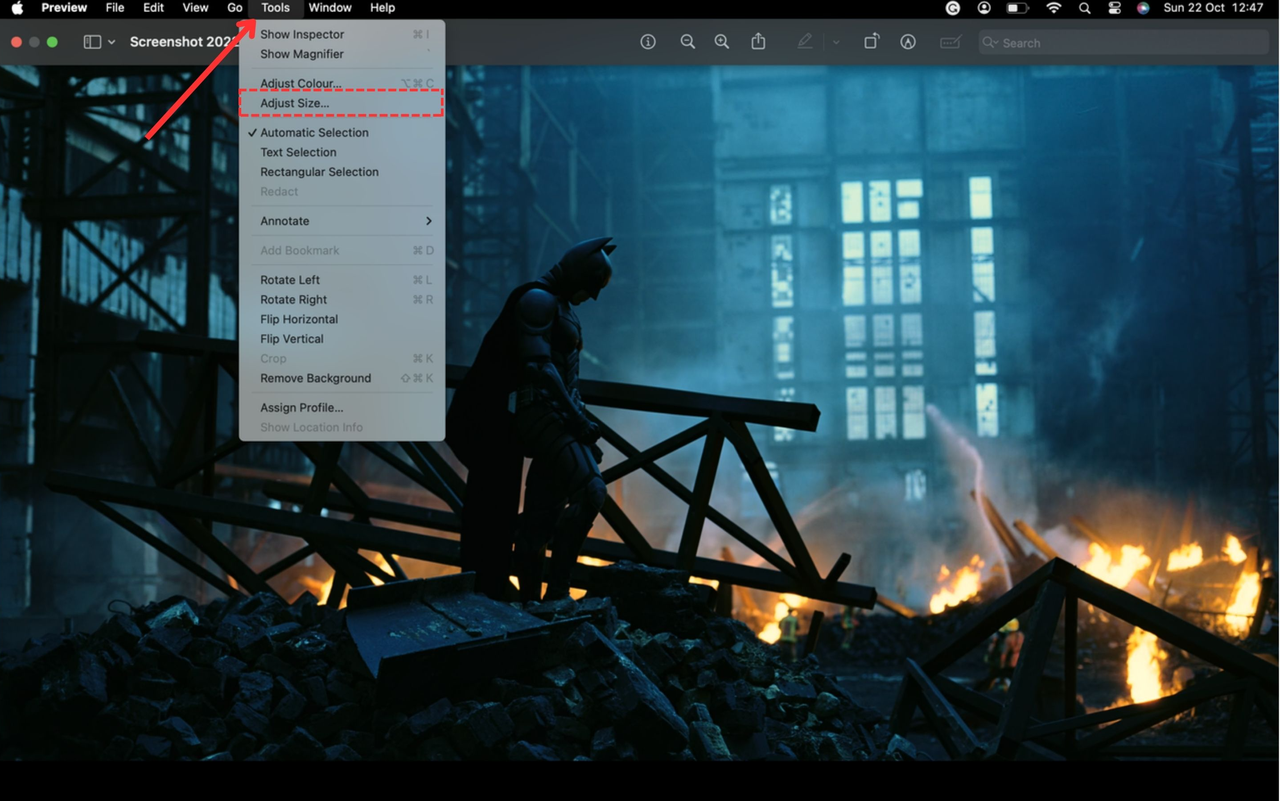1280x801 pixels.
Task: Select the Highlight tool icon
Action: pyautogui.click(x=803, y=42)
